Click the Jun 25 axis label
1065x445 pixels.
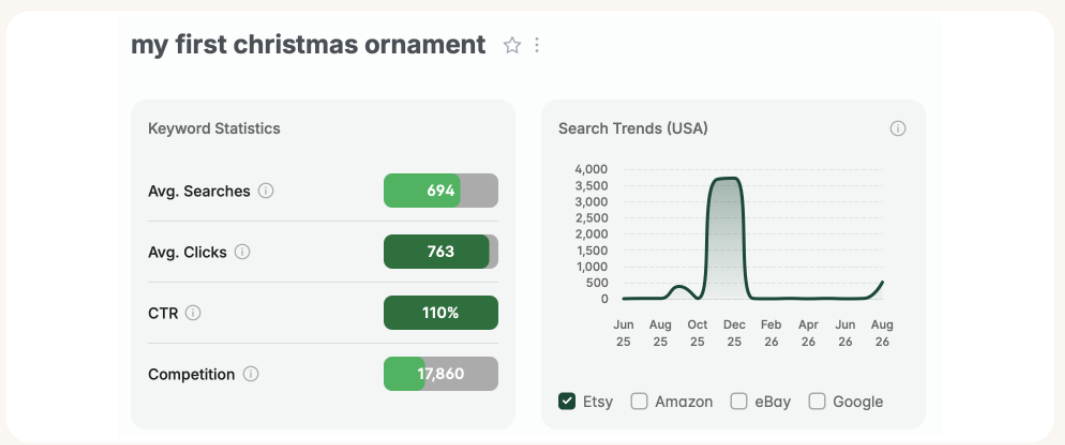624,334
